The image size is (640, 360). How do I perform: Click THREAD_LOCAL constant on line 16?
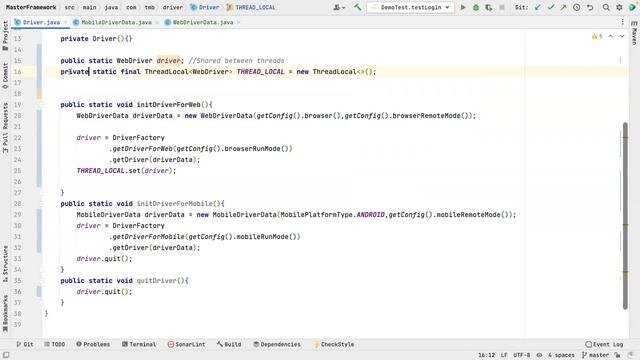click(260, 72)
